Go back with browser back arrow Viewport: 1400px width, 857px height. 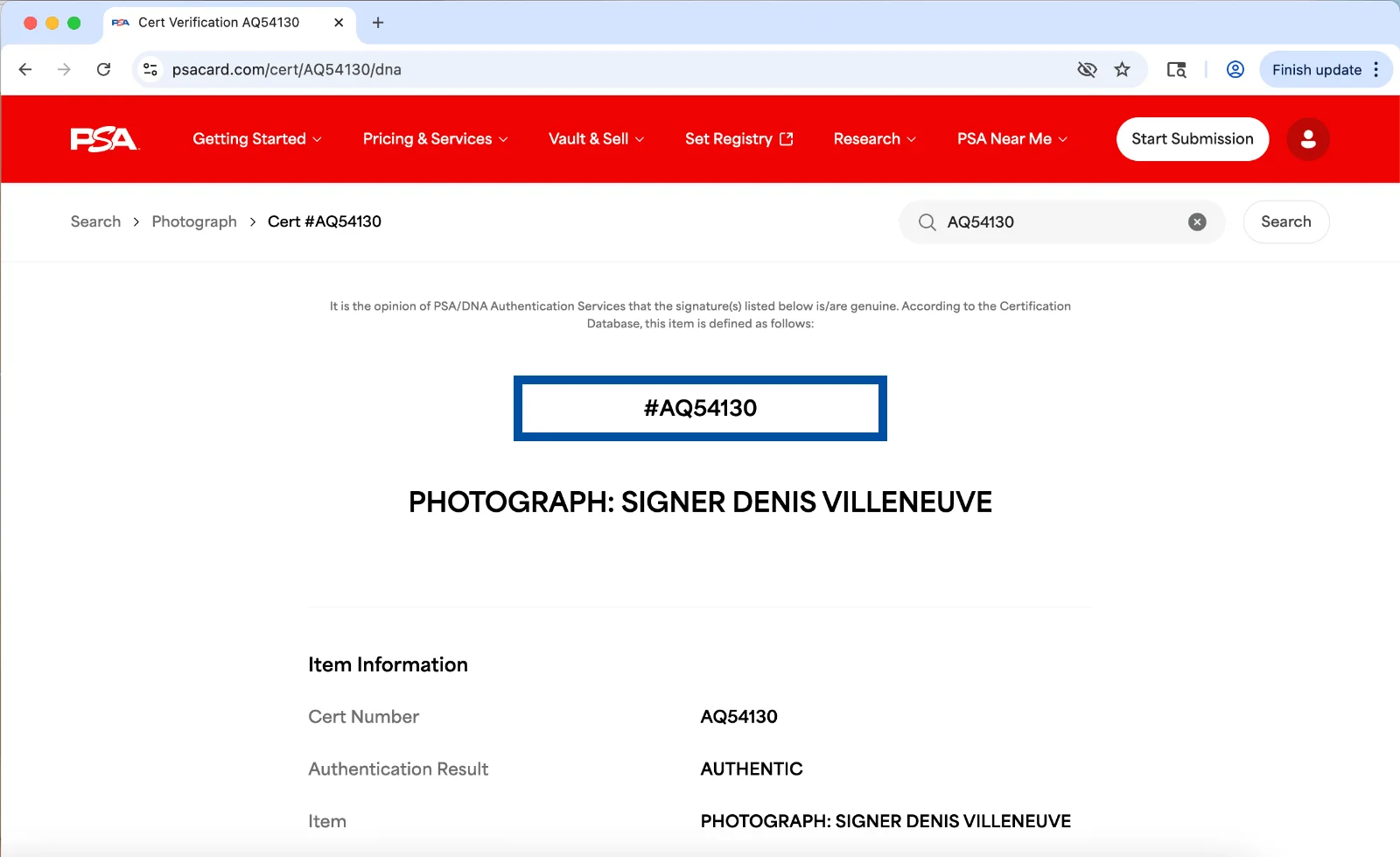[x=25, y=69]
